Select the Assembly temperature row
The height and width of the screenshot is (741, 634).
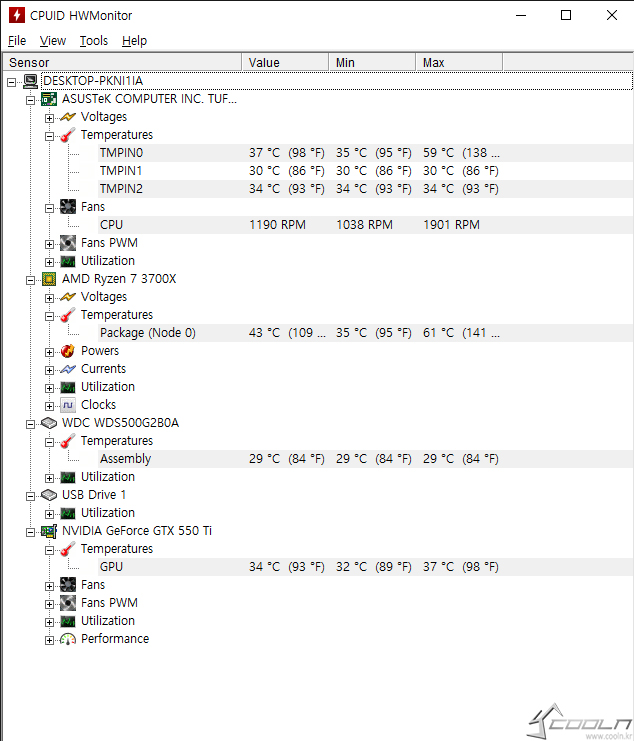click(366, 459)
